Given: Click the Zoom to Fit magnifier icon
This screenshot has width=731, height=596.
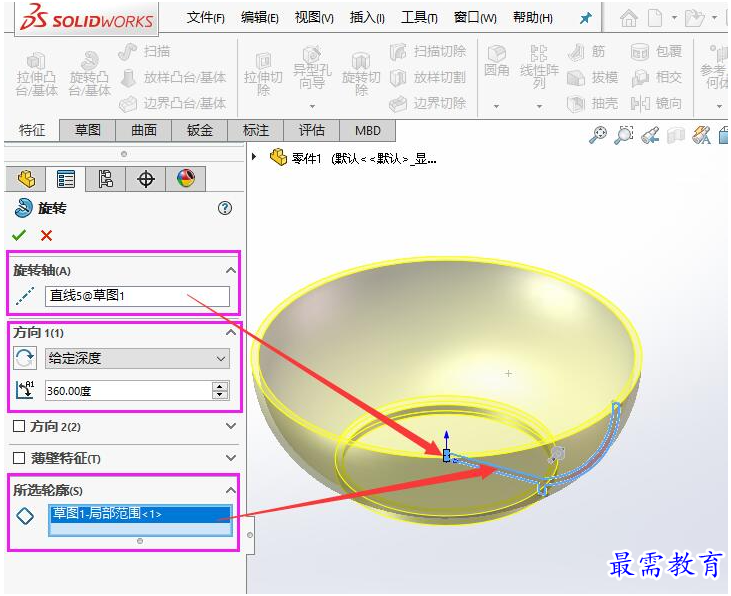Looking at the screenshot, I should [598, 135].
